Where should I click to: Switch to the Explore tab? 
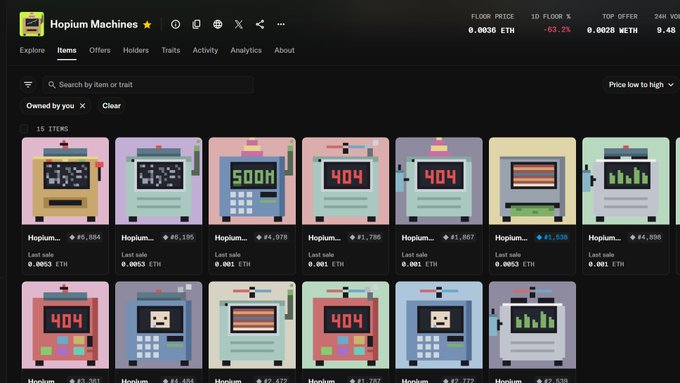coord(32,50)
